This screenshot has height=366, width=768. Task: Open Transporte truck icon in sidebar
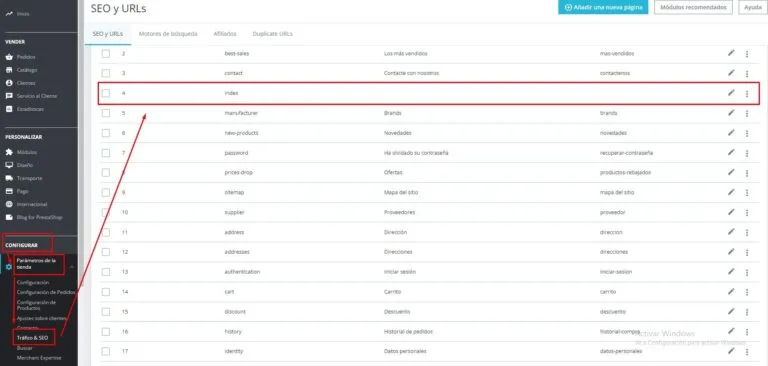(9, 178)
